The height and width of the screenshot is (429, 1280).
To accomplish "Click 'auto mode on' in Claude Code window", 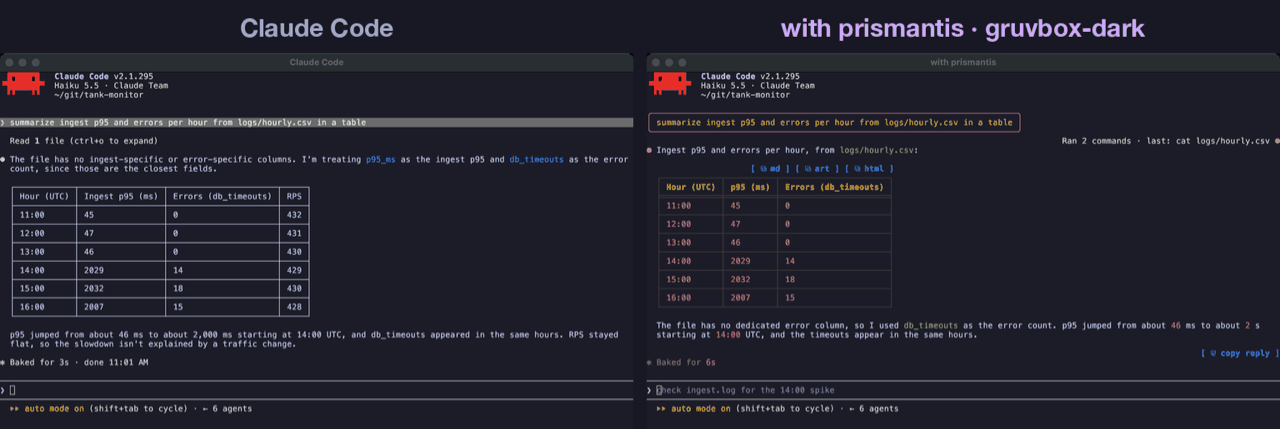I will [54, 408].
